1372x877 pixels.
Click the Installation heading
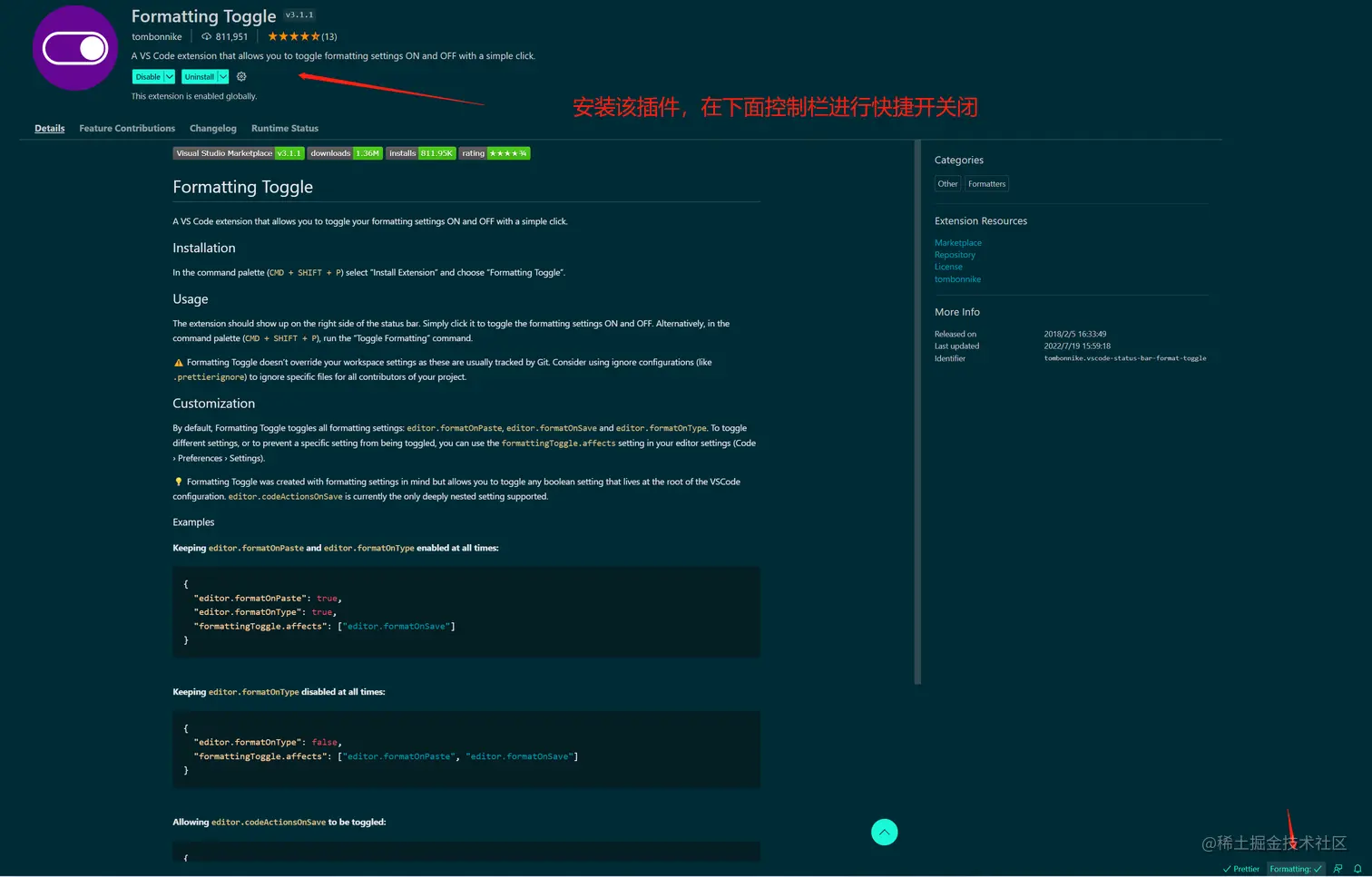pyautogui.click(x=204, y=248)
